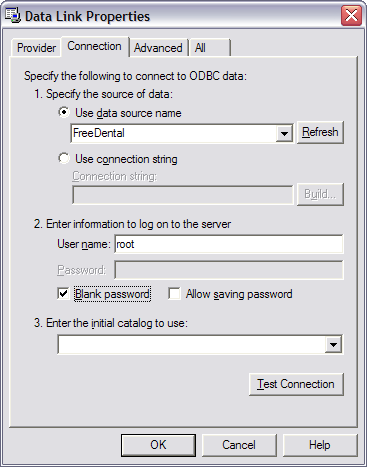
Task: Click the Cancel button
Action: pyautogui.click(x=239, y=445)
